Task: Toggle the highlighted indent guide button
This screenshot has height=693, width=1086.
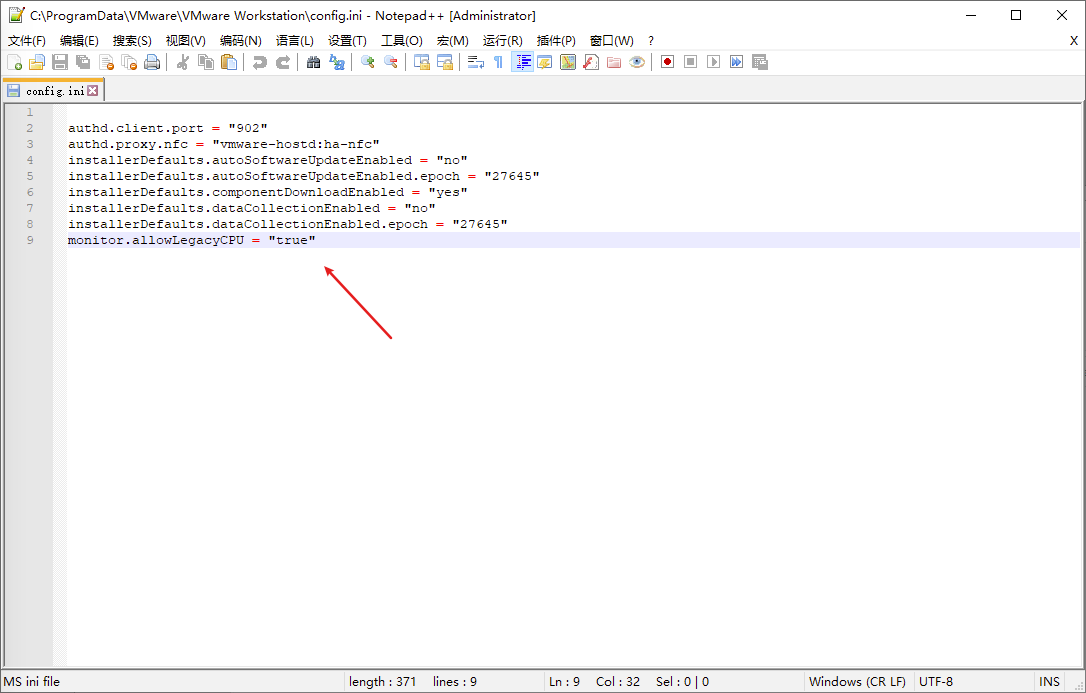Action: [x=522, y=62]
